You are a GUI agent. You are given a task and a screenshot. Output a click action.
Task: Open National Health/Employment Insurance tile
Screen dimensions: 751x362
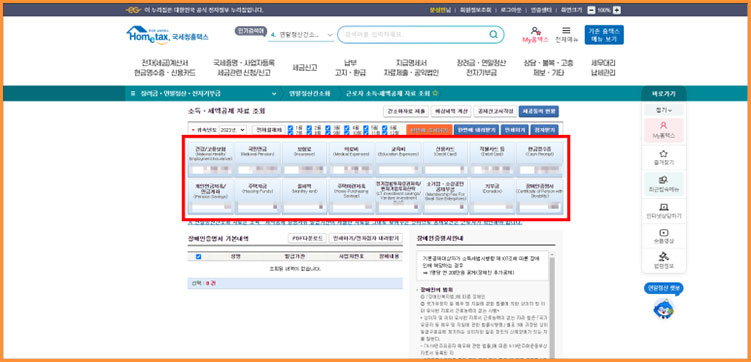click(x=211, y=158)
